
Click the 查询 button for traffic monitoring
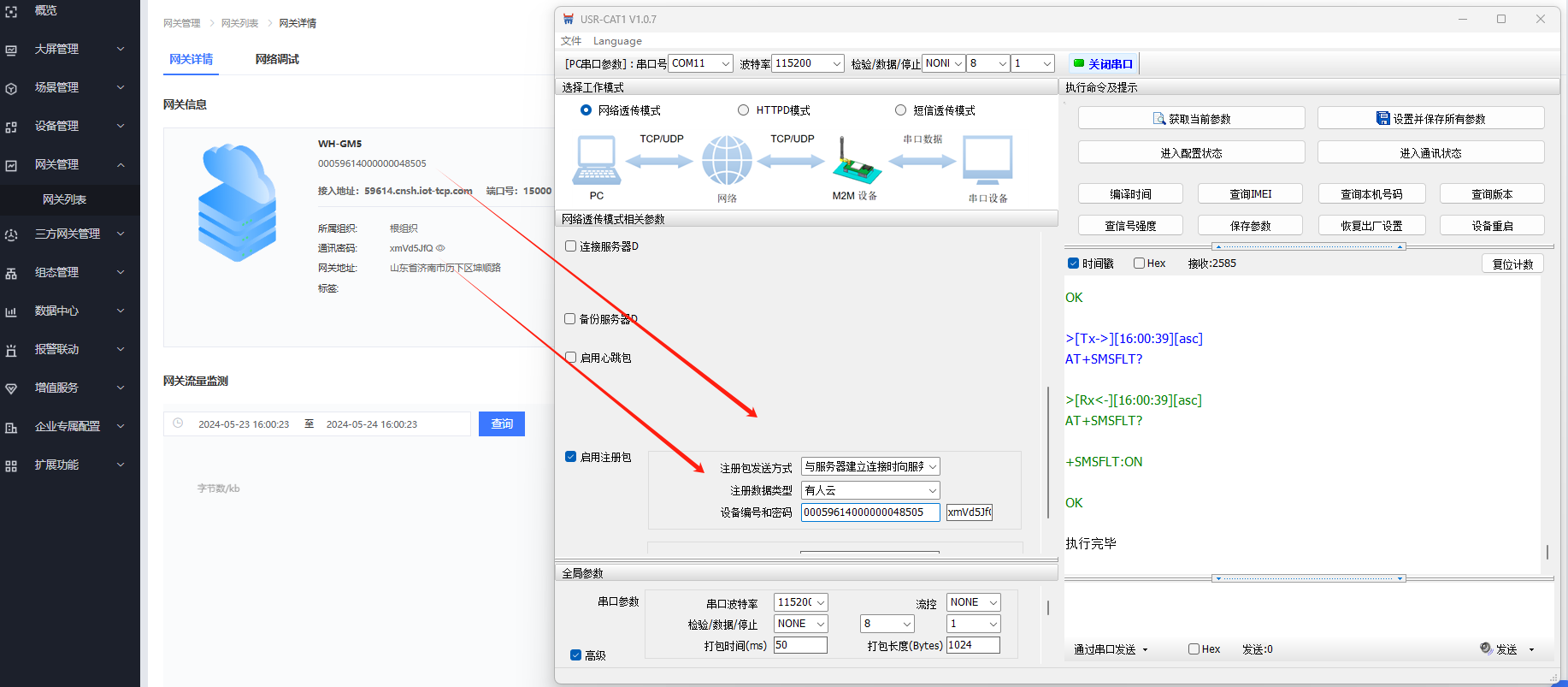pyautogui.click(x=502, y=423)
